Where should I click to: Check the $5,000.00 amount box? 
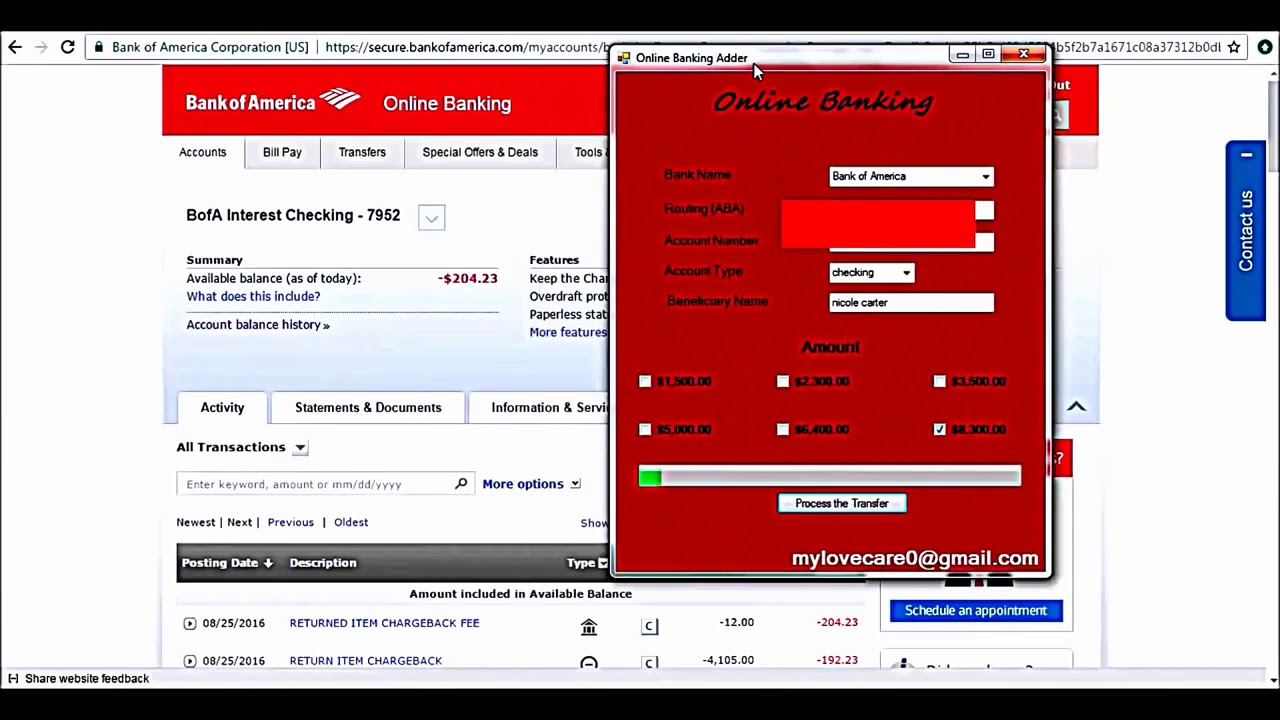click(645, 429)
